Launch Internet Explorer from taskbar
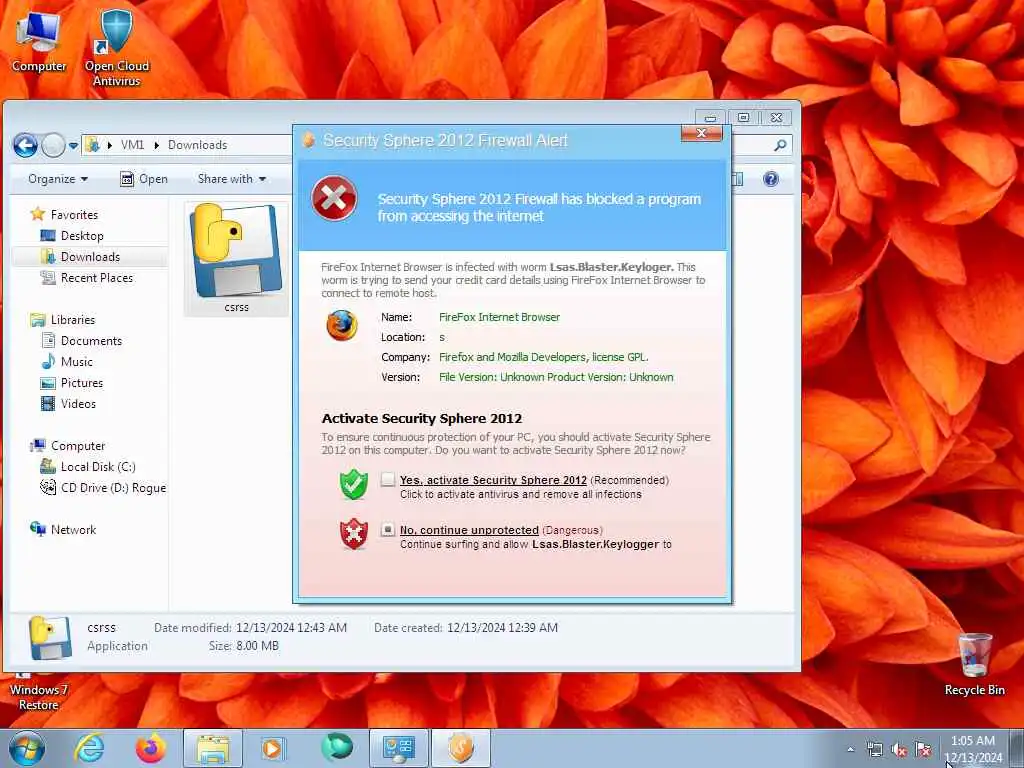 tap(89, 748)
